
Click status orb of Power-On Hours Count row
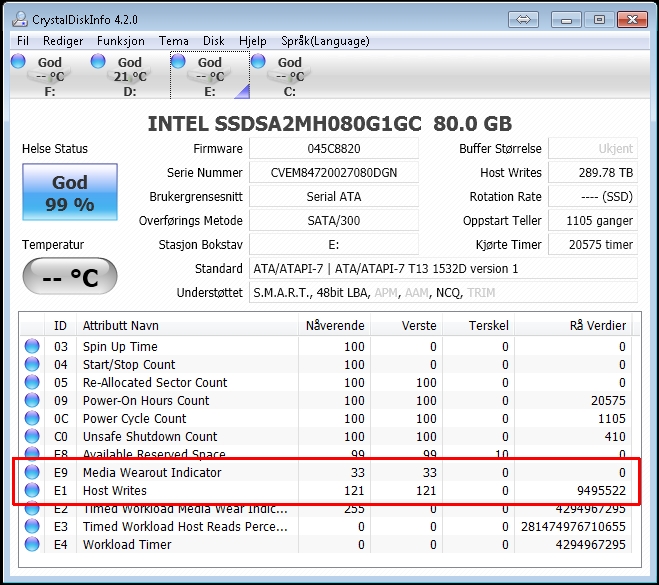tap(32, 400)
